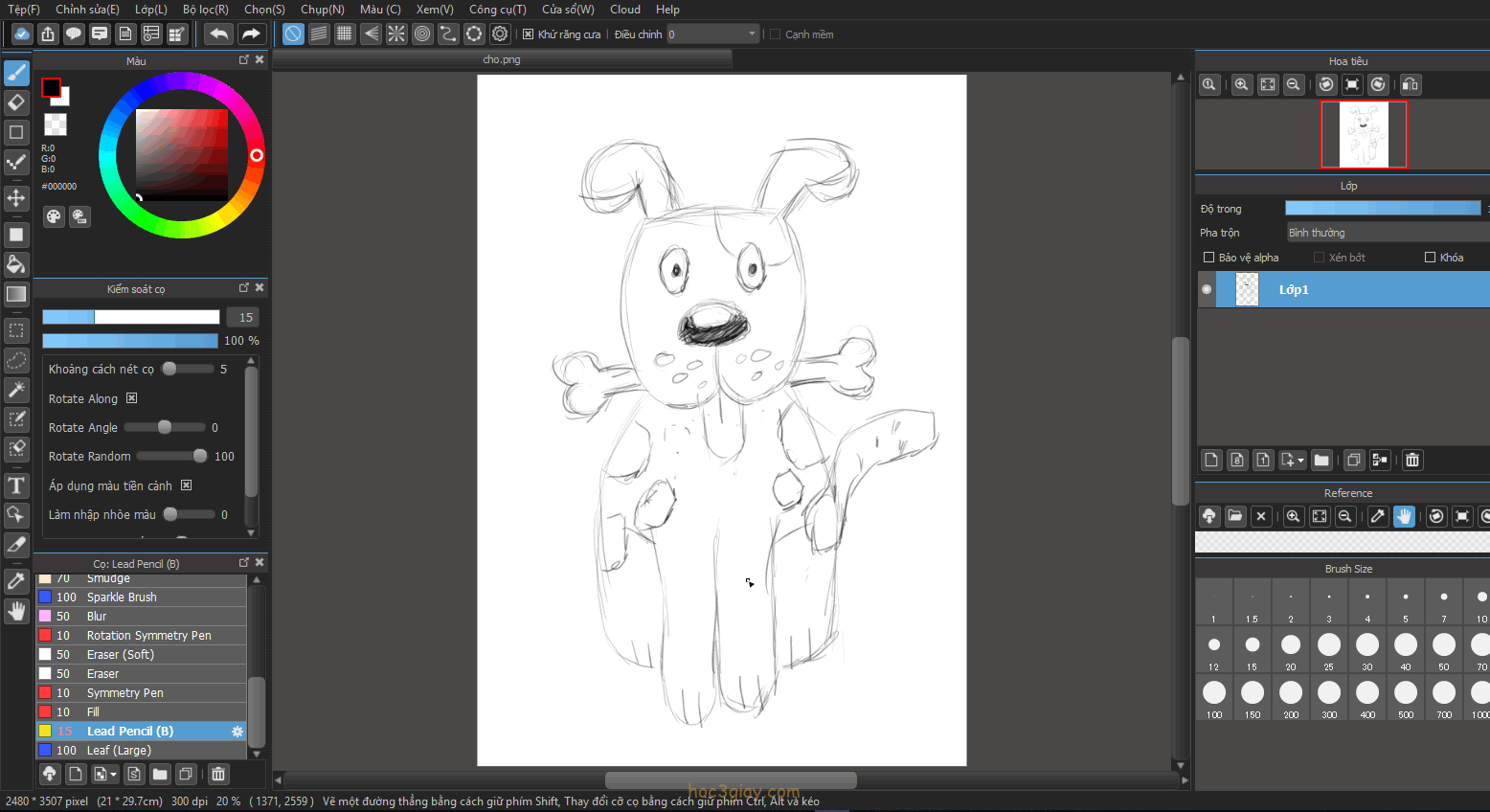
Task: Choose the Sparkle Brush from brush list
Action: coord(122,598)
